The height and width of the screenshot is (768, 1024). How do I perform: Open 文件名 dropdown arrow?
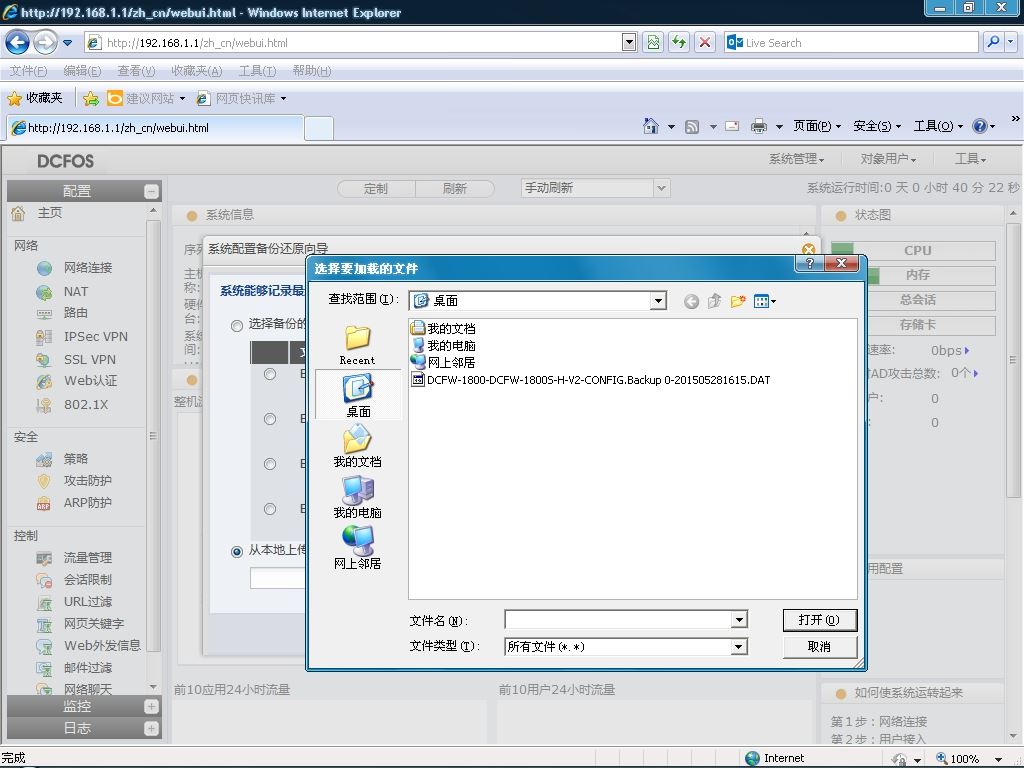pyautogui.click(x=739, y=619)
